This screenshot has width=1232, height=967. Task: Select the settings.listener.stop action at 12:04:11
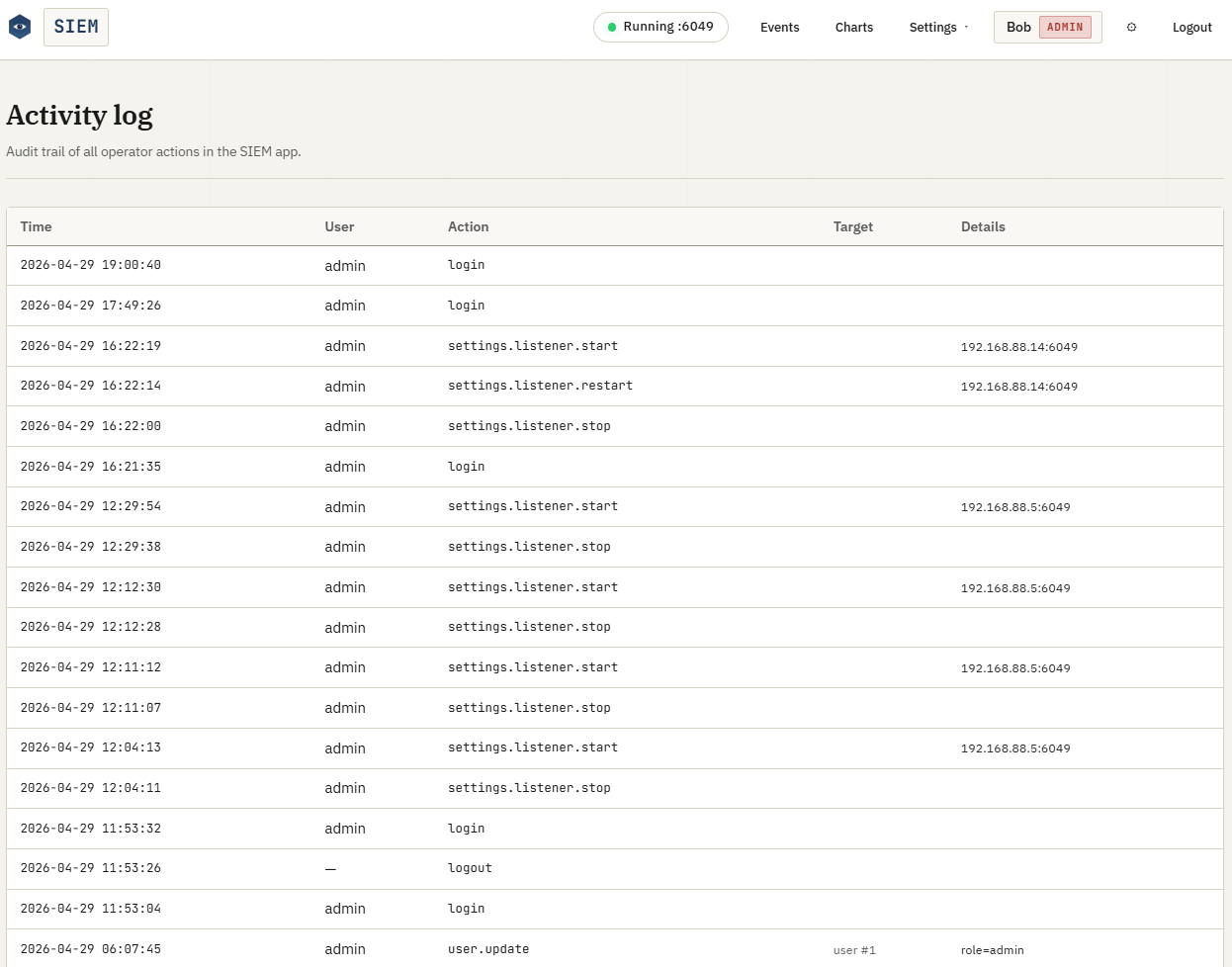(529, 788)
